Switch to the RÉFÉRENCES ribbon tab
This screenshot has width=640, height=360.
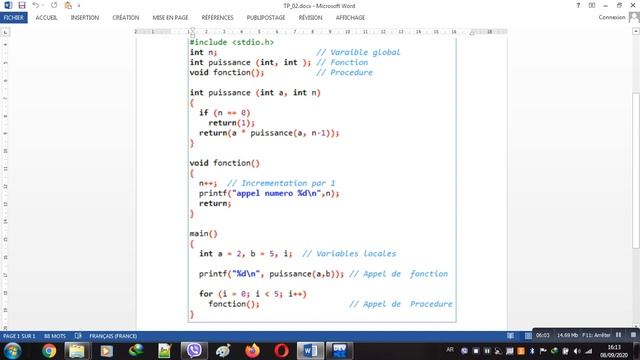tap(218, 18)
